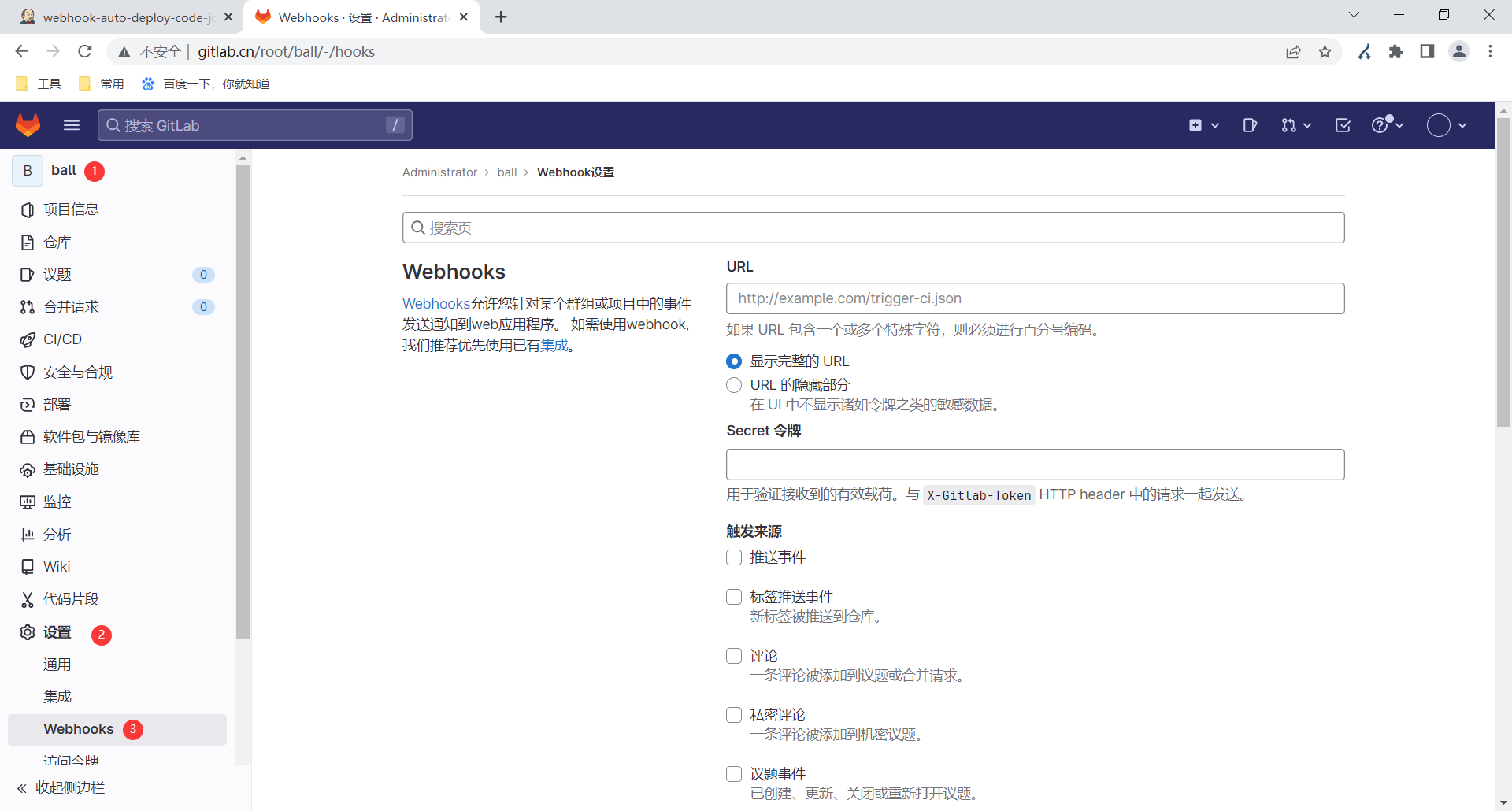Collapse the sidebar with 收起侧边栏
Viewport: 1512px width, 811px height.
[x=61, y=788]
